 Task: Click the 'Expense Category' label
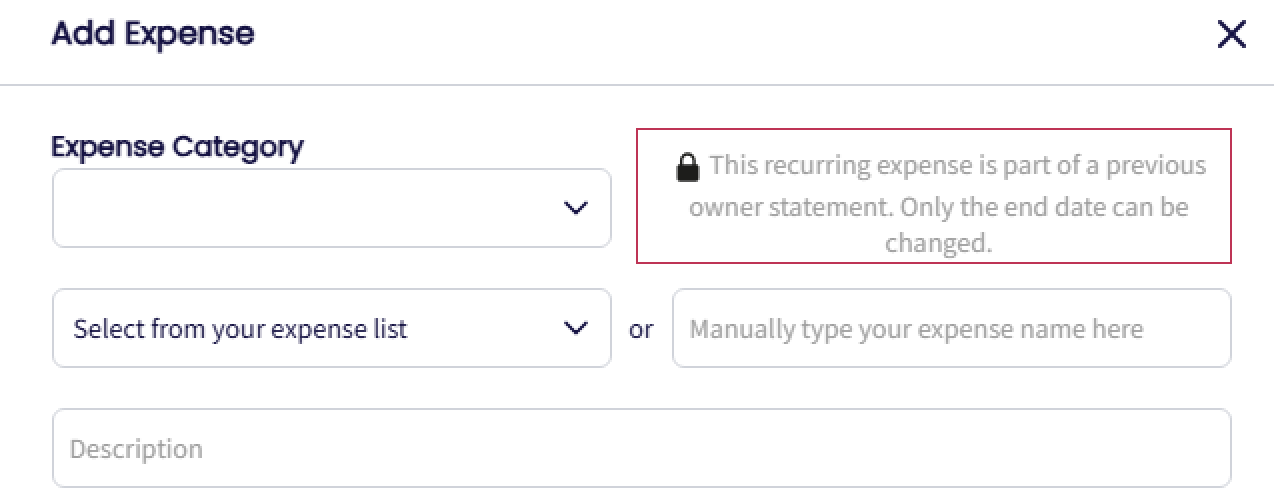pos(177,147)
